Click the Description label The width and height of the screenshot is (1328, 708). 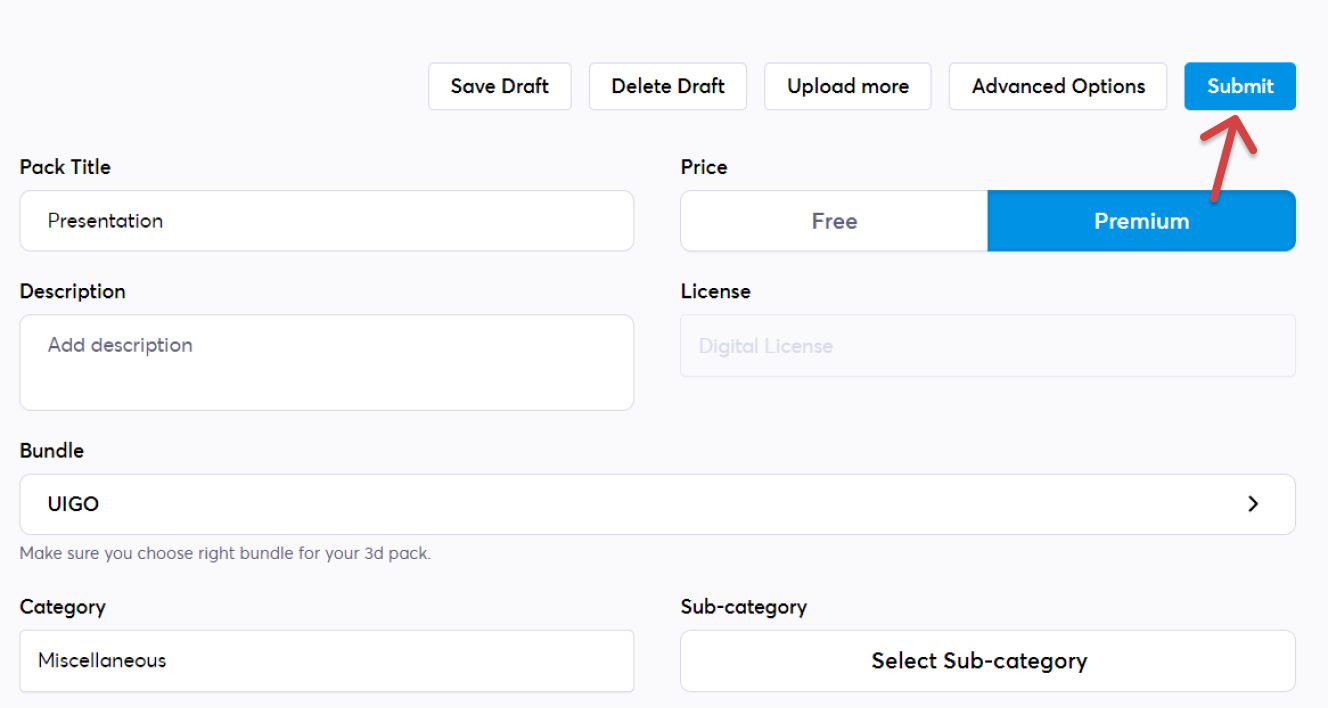(73, 291)
